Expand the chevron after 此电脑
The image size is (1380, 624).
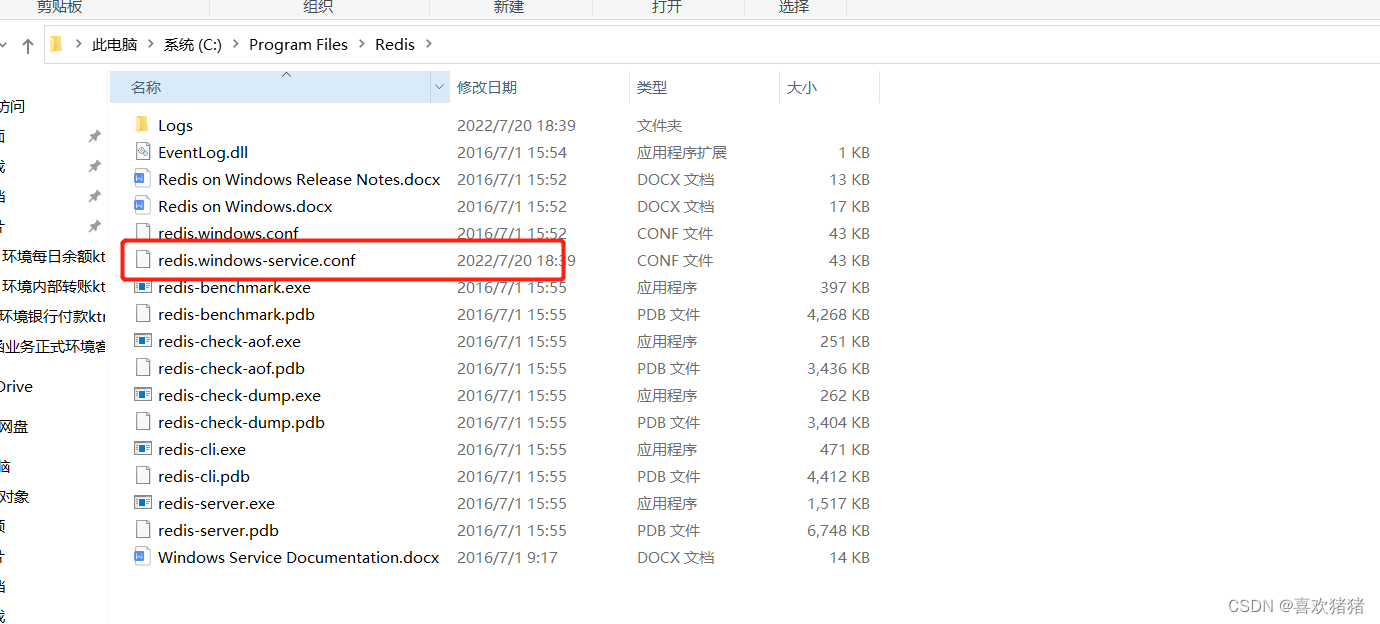pos(151,45)
